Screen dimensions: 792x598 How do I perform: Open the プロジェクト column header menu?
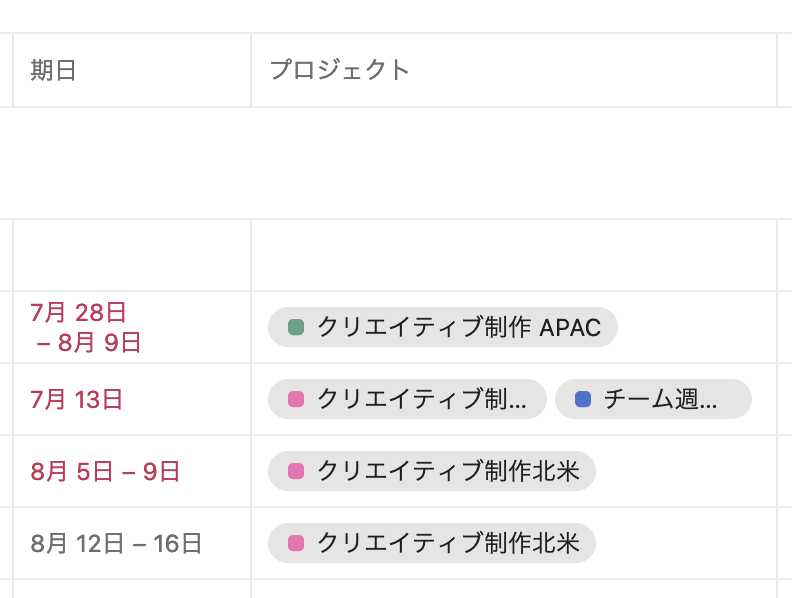point(340,70)
